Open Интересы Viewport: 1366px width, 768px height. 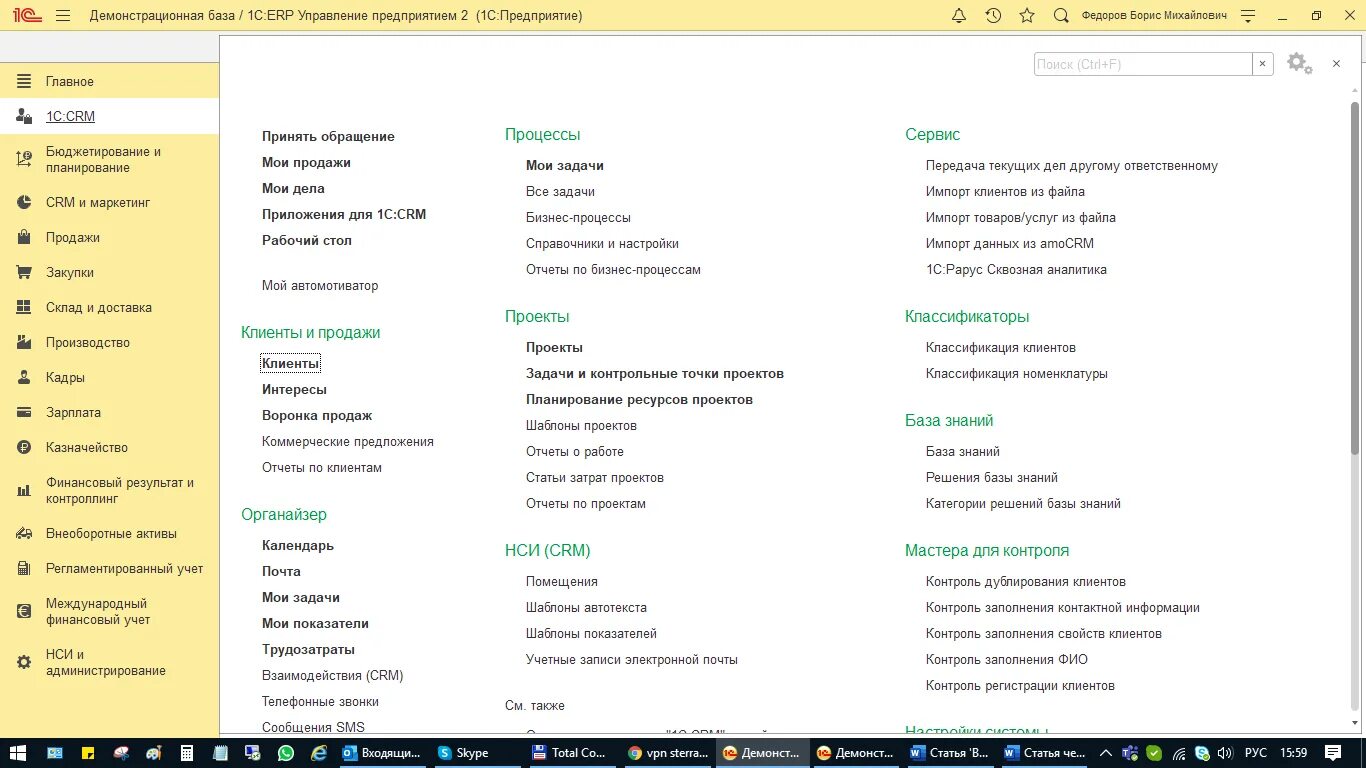click(294, 389)
